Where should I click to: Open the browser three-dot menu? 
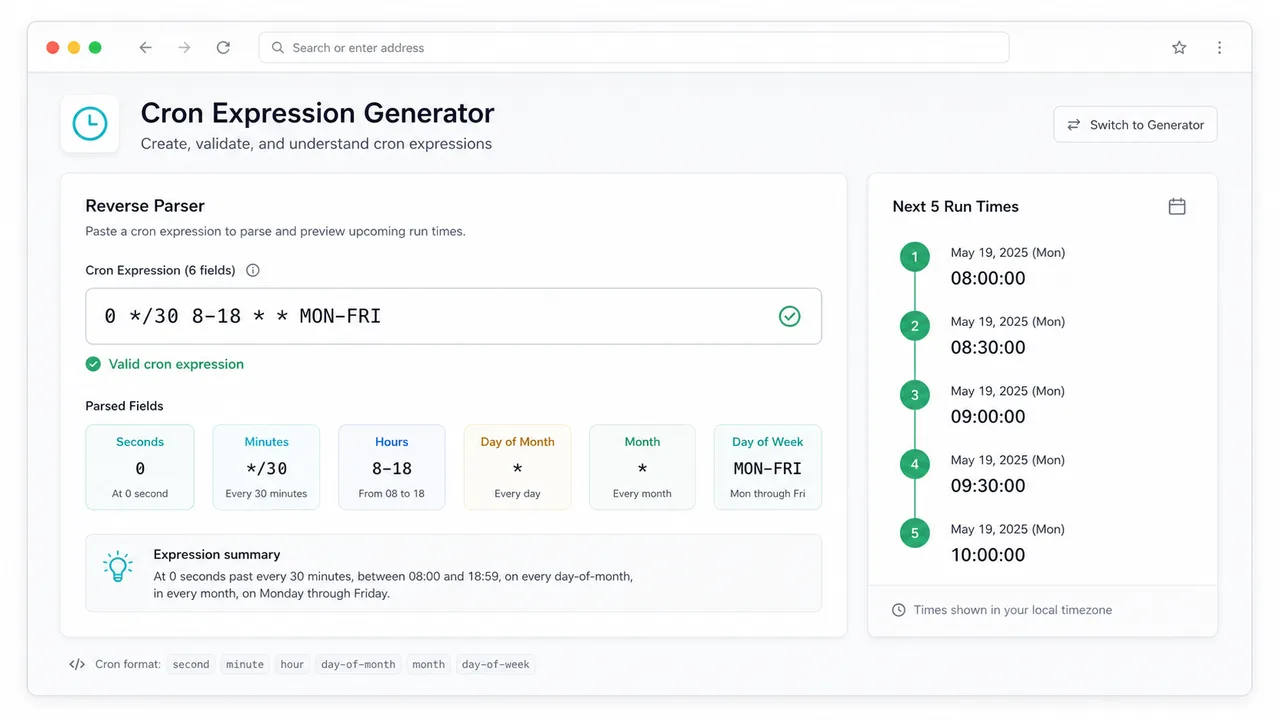1219,47
